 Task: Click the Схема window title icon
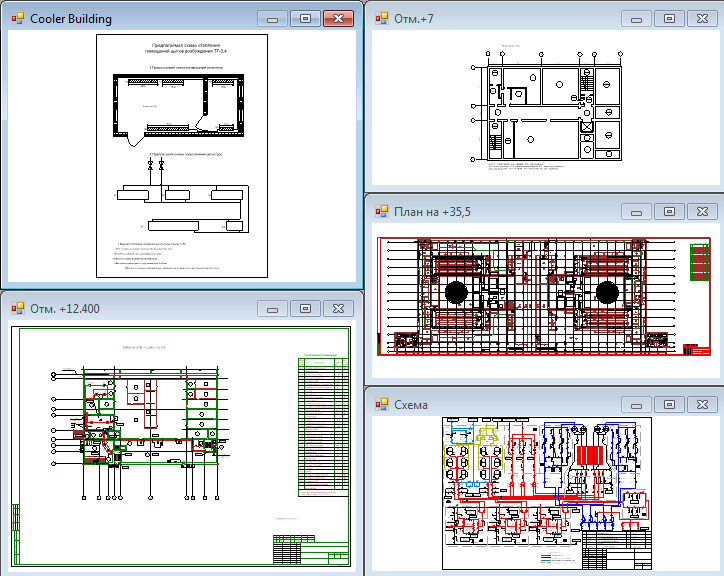[x=382, y=404]
